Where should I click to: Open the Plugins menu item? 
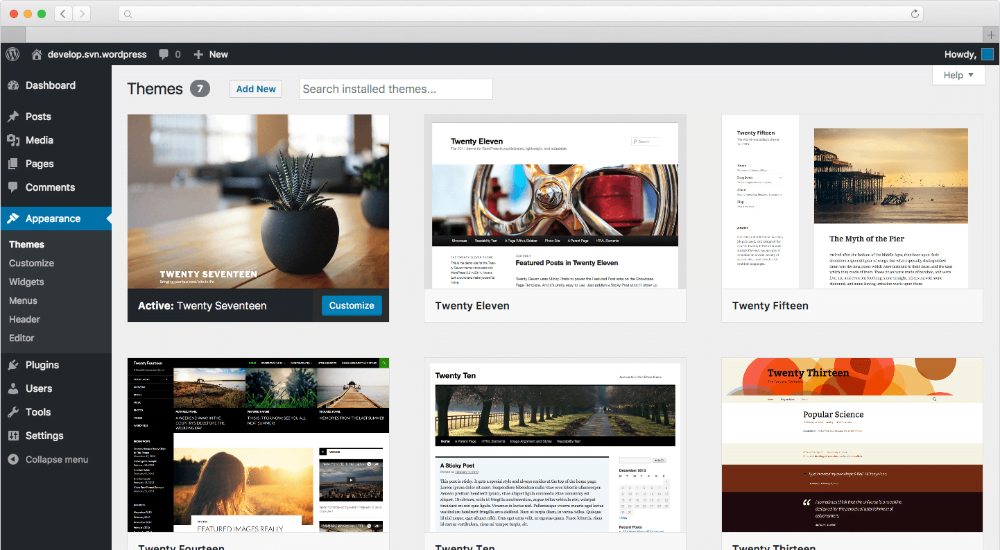(56, 365)
